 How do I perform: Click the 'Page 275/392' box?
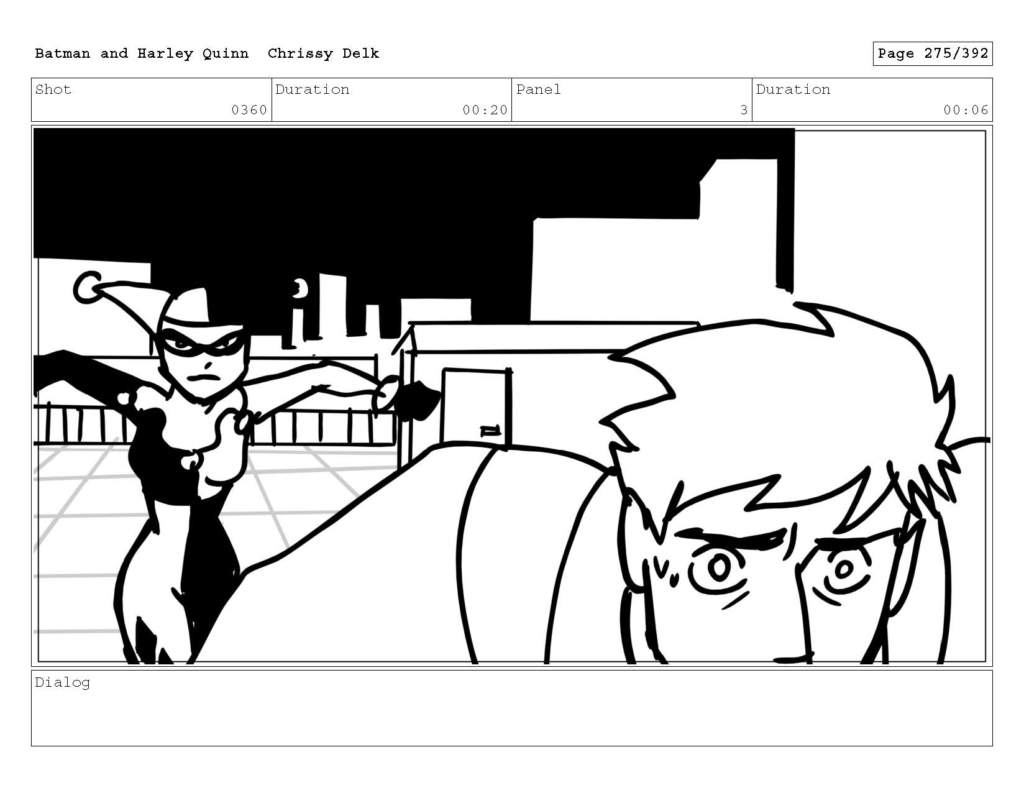[x=932, y=54]
